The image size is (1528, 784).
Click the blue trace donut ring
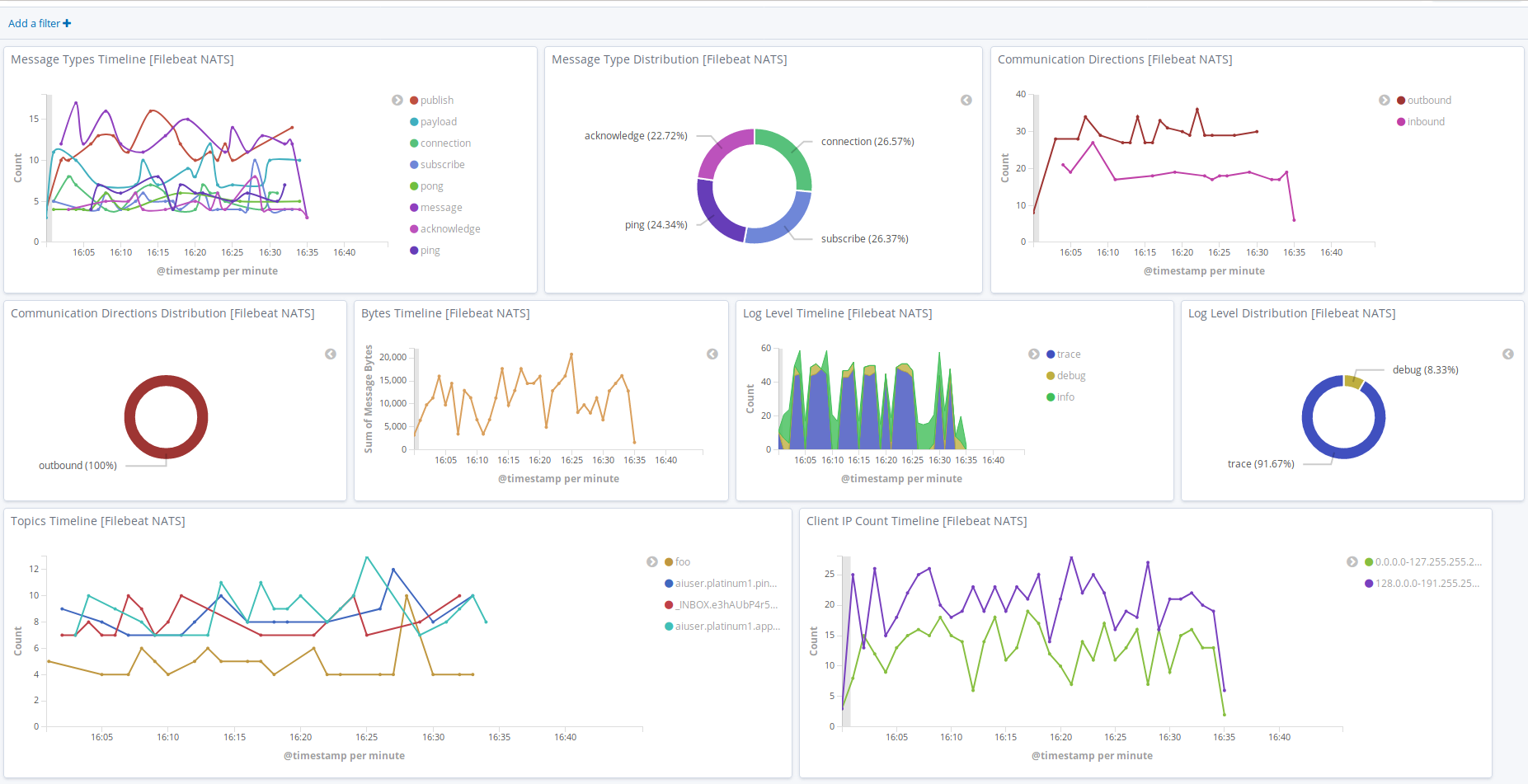[x=1344, y=453]
